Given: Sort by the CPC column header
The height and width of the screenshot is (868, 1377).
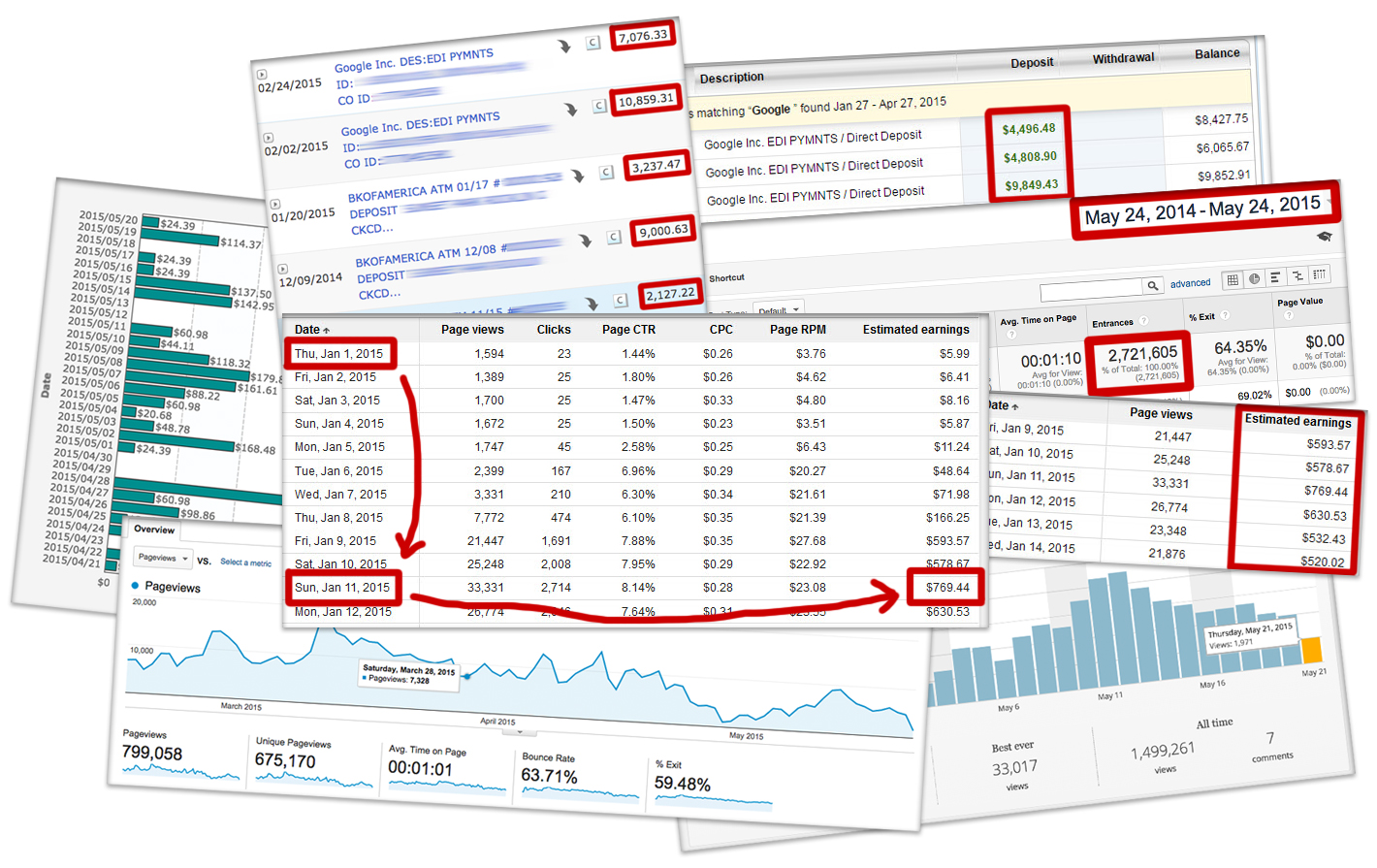Looking at the screenshot, I should pyautogui.click(x=721, y=330).
